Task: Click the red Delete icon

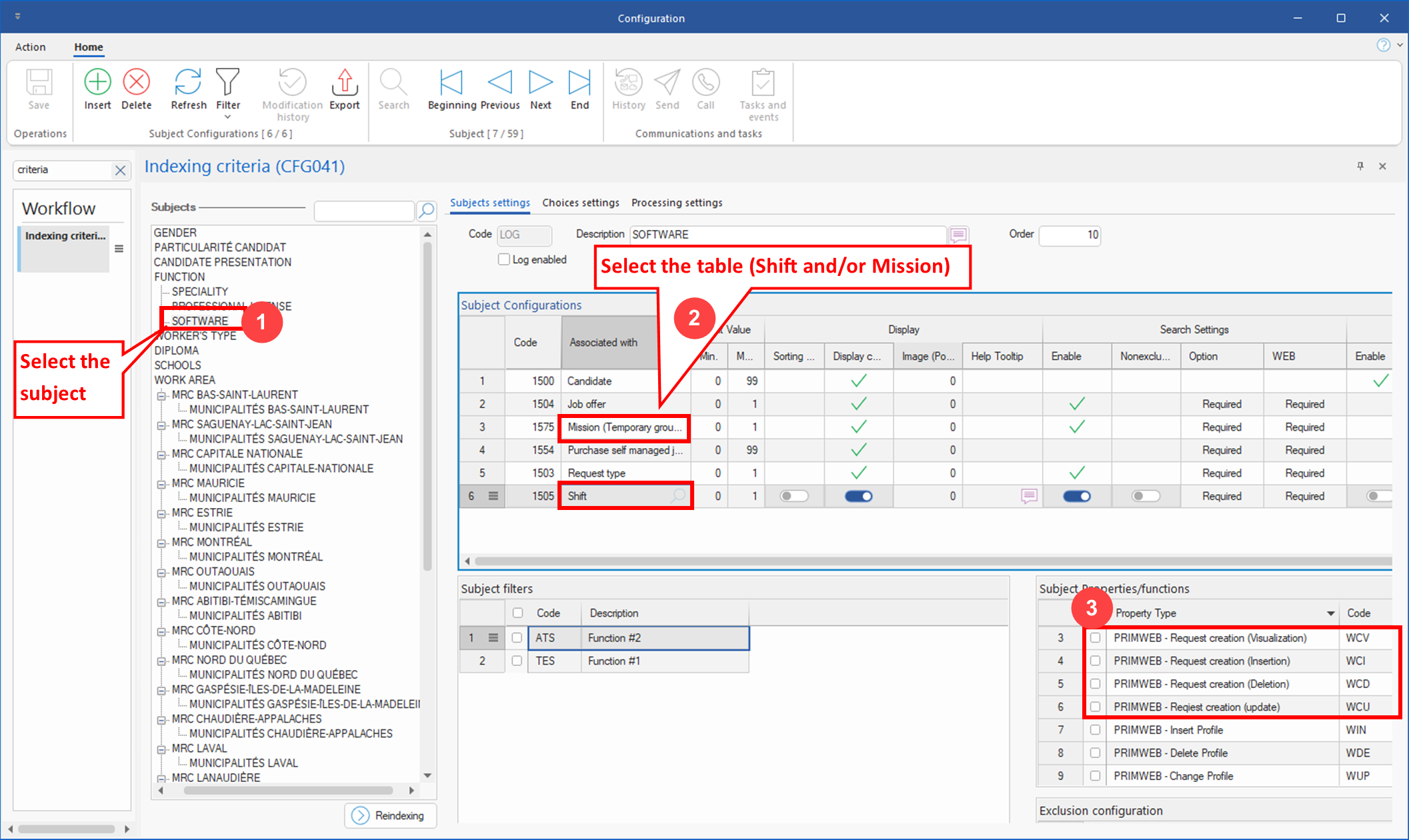Action: point(136,83)
